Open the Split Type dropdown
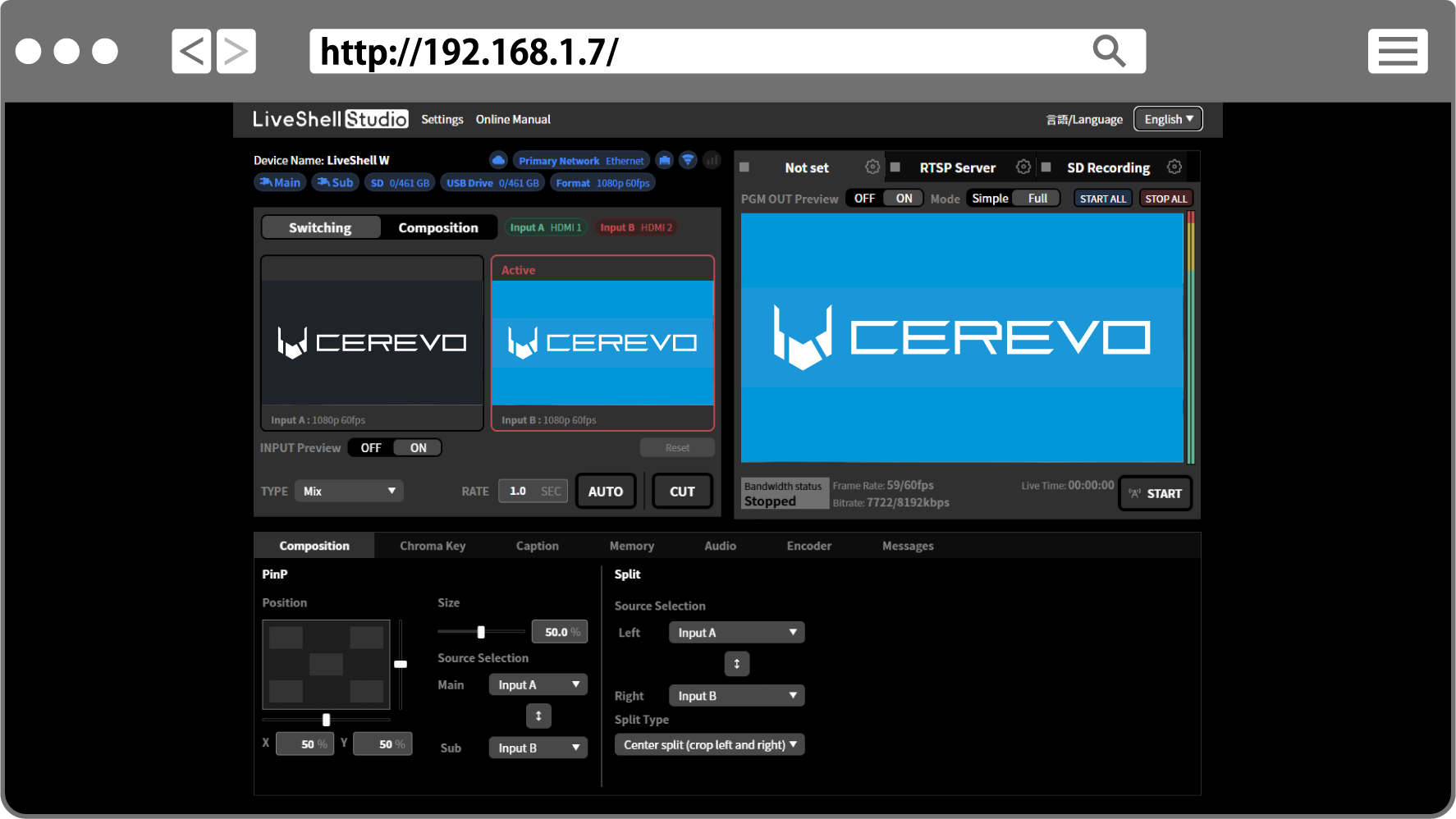Viewport: 1456px width, 819px height. pyautogui.click(x=709, y=744)
